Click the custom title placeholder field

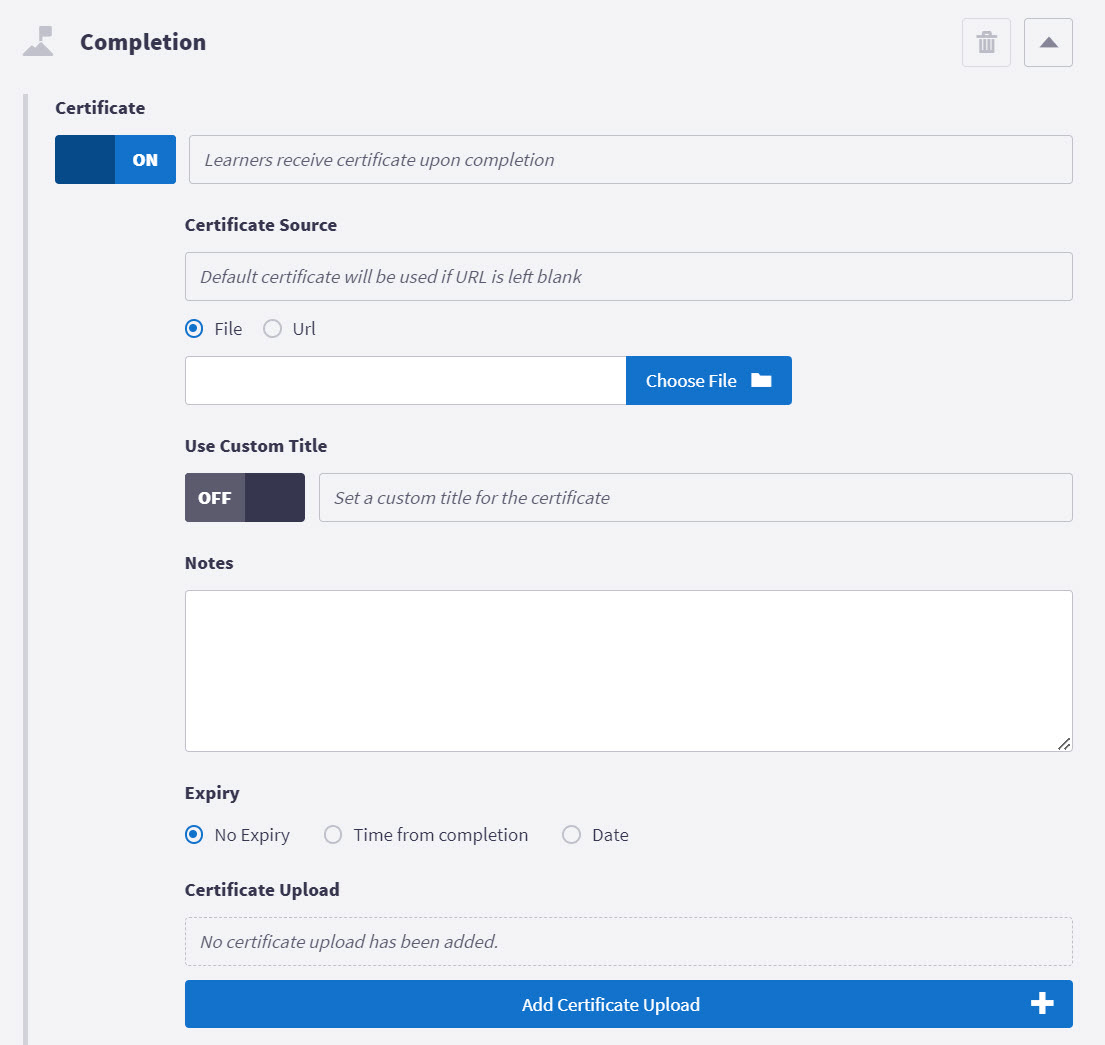[696, 497]
